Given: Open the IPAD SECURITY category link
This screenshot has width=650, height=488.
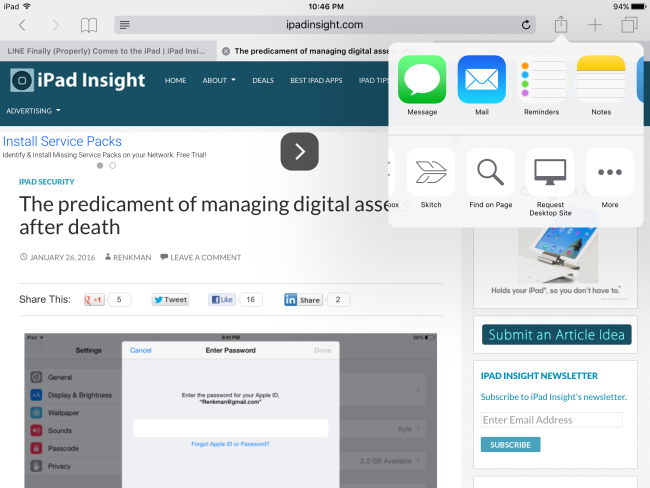Looking at the screenshot, I should (47, 182).
